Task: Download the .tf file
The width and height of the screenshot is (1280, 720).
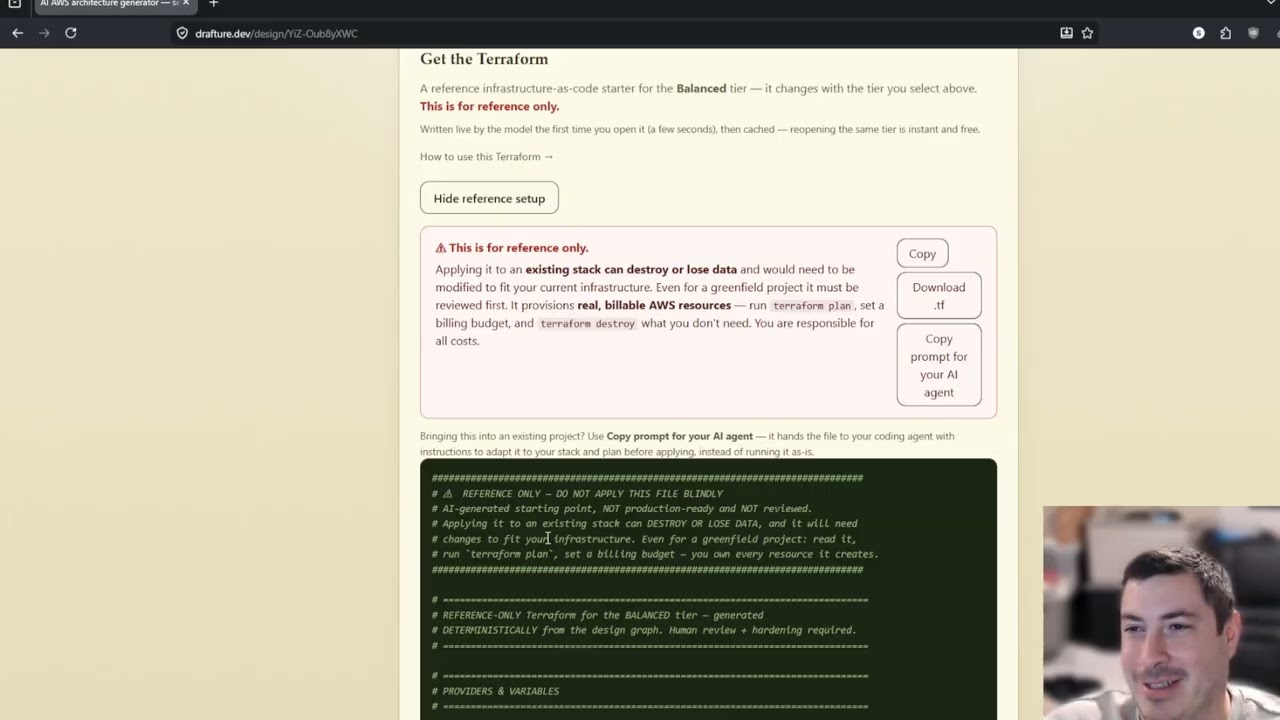Action: click(939, 296)
